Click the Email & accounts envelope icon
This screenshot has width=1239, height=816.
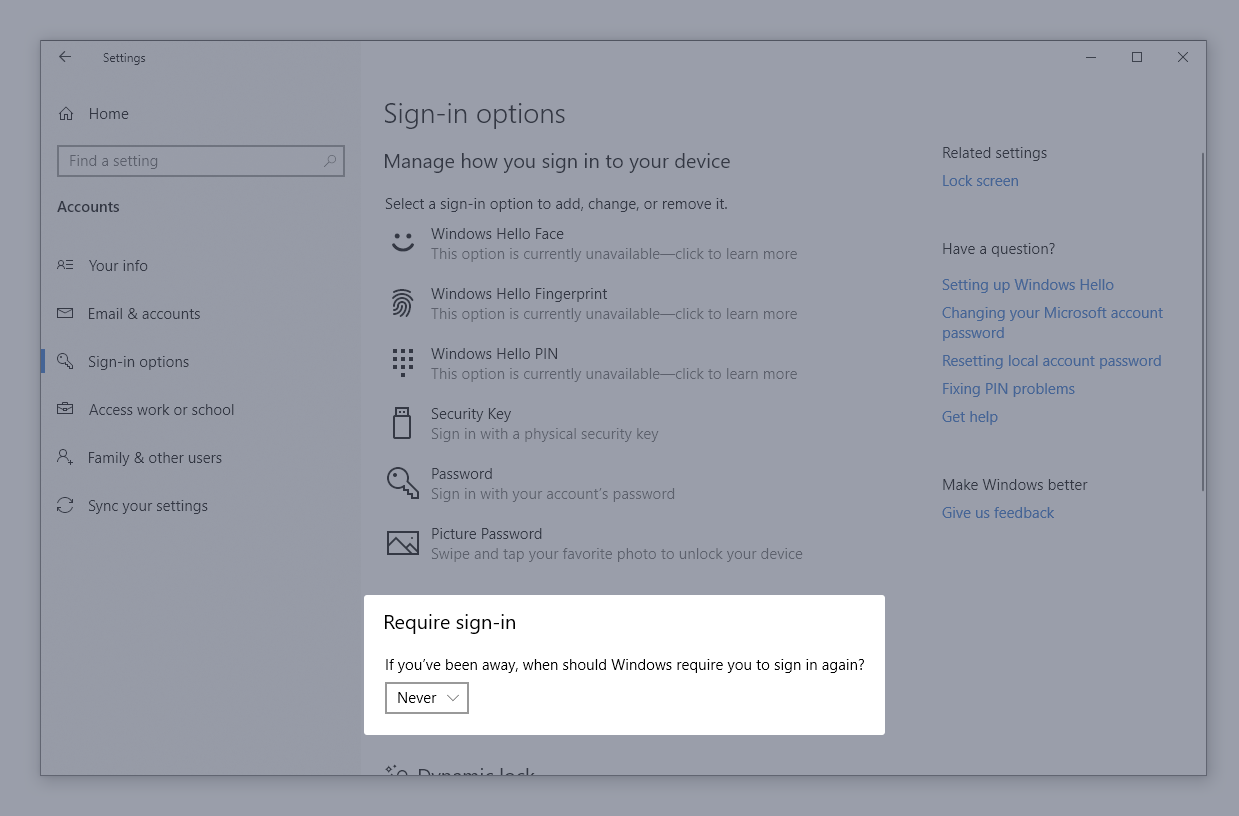pyautogui.click(x=66, y=313)
